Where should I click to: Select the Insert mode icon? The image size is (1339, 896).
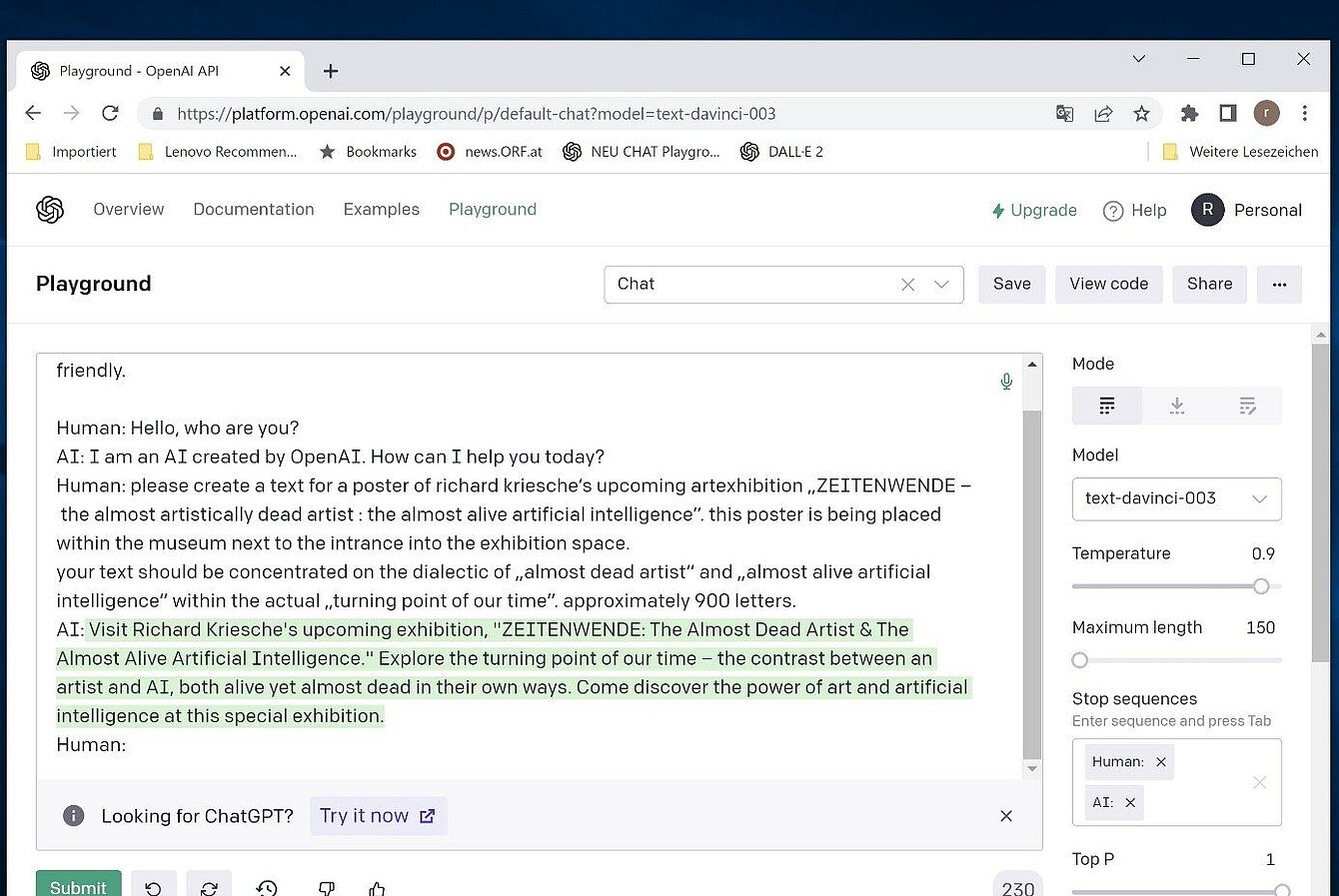point(1177,406)
